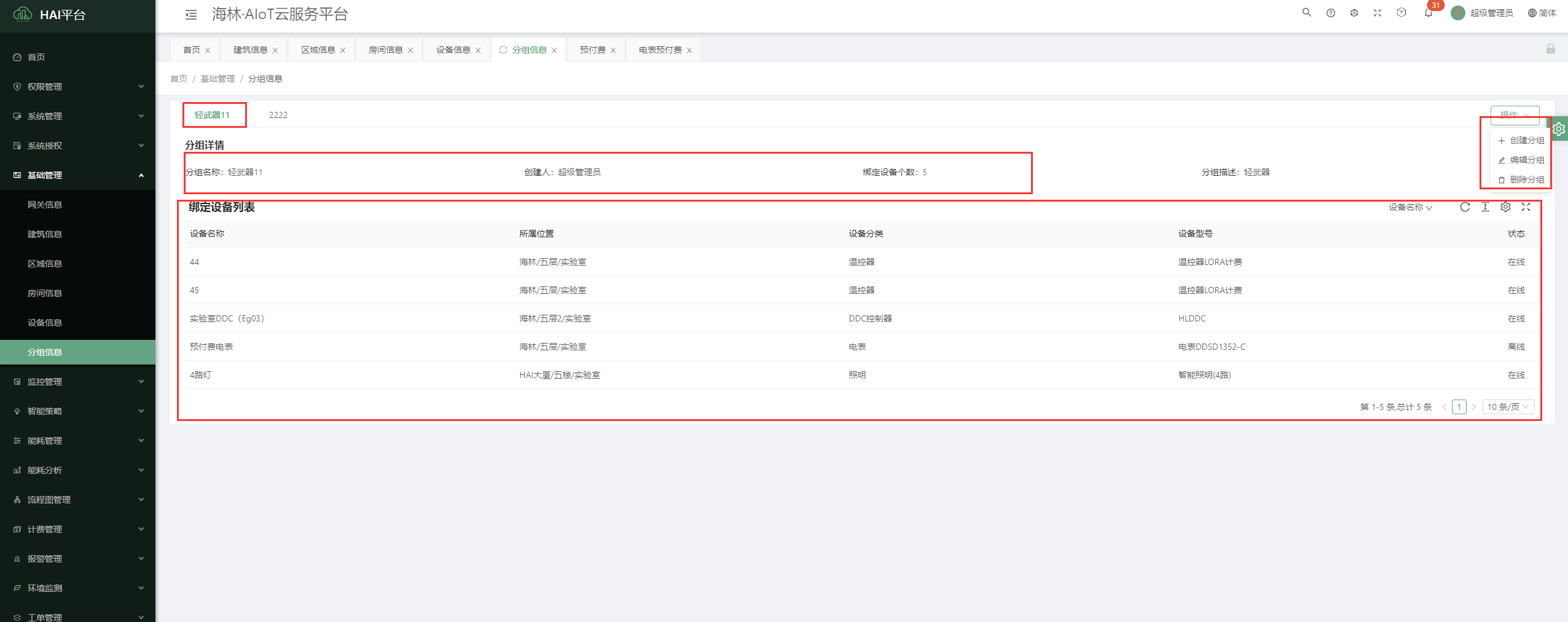
Task: Click 智能照明(4路) model cell
Action: click(x=1204, y=375)
